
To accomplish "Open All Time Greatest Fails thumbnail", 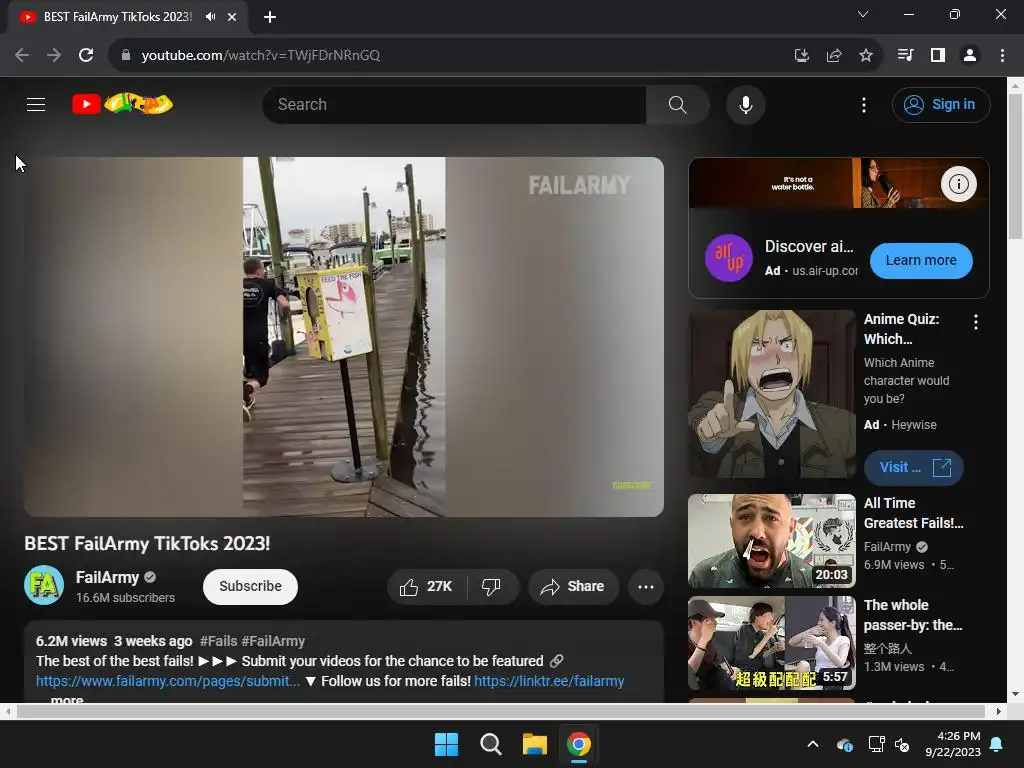I will click(772, 541).
